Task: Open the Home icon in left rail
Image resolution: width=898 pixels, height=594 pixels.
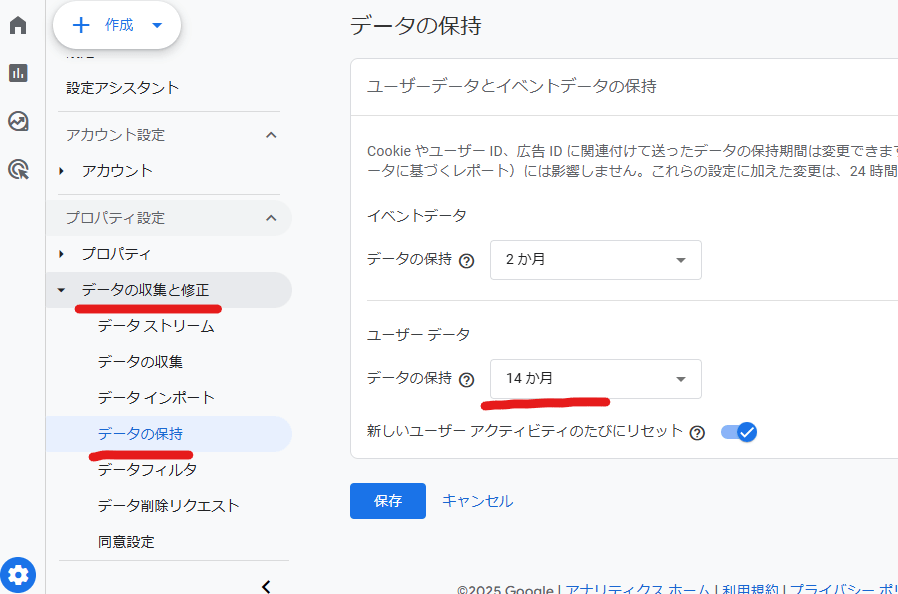Action: (x=18, y=25)
